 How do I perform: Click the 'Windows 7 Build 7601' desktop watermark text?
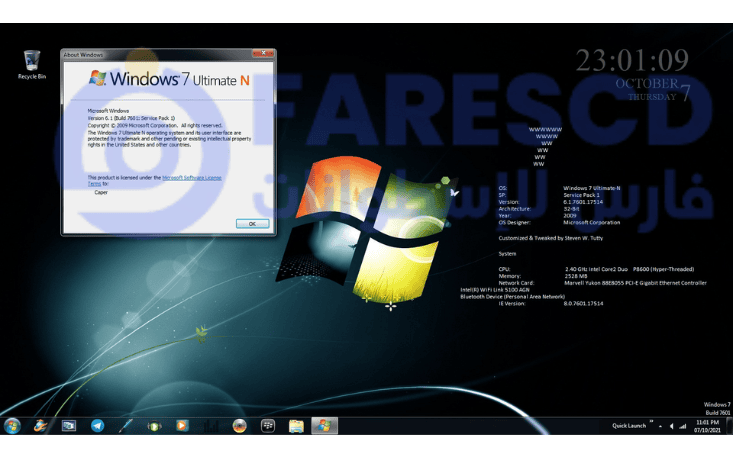(717, 409)
